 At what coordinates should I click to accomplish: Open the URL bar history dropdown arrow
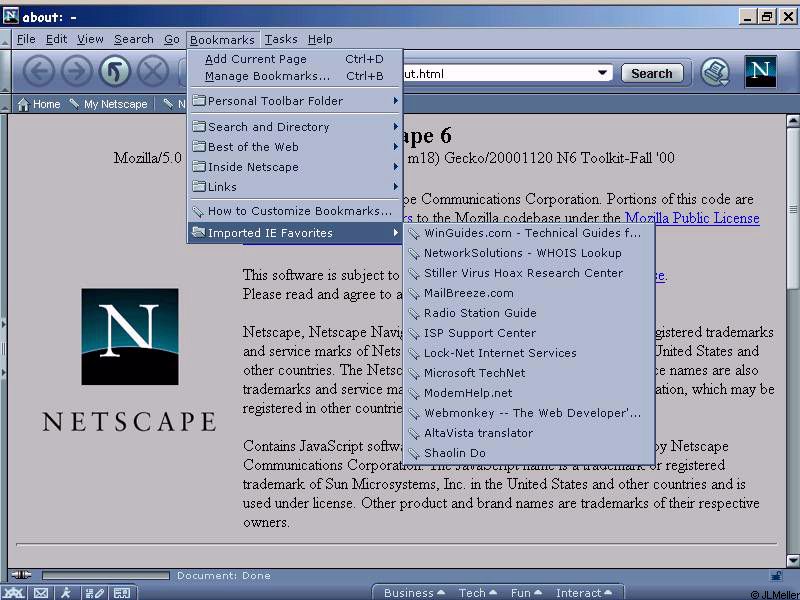[602, 73]
